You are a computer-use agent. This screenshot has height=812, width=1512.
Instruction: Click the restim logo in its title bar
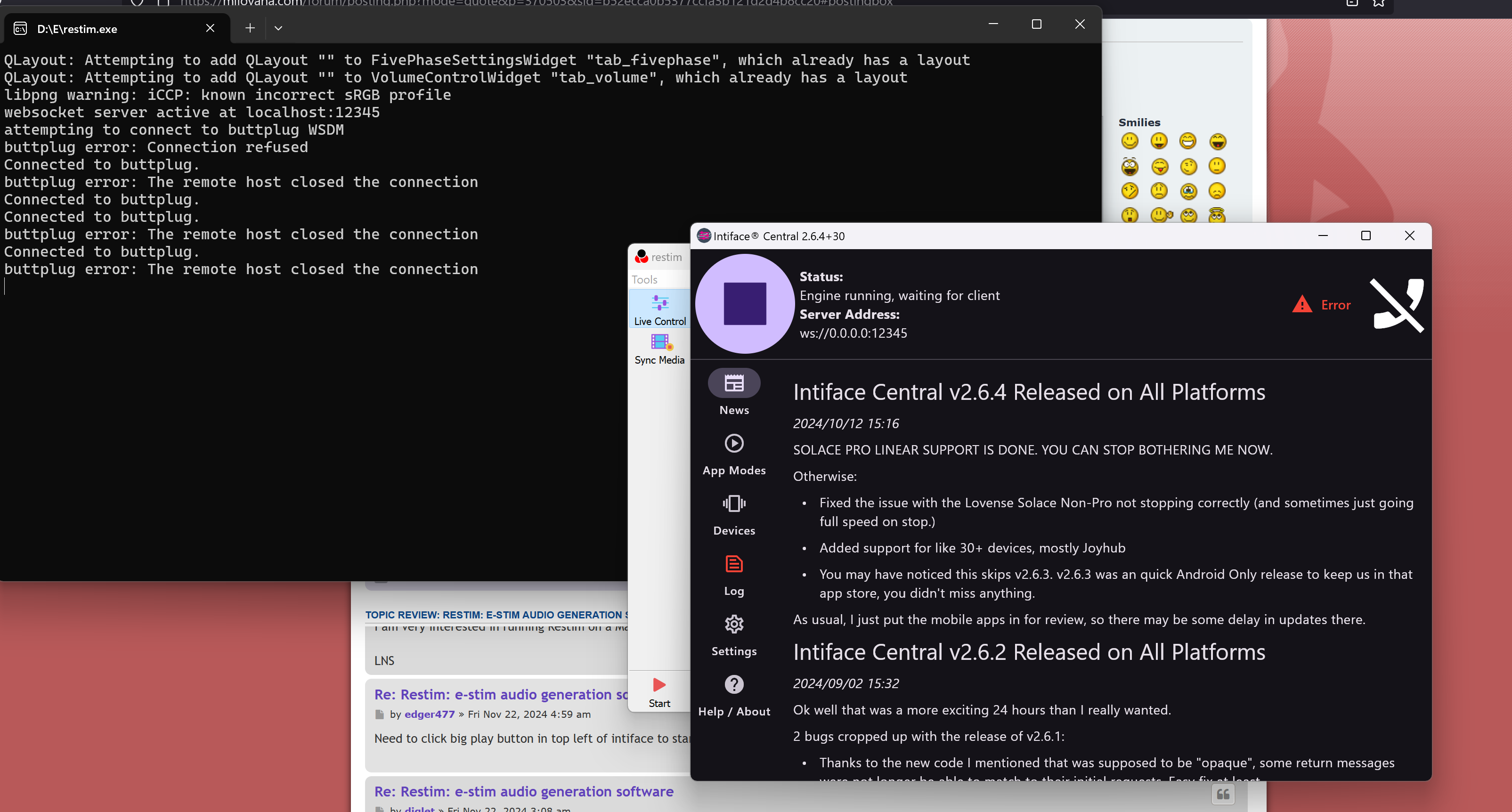pos(642,257)
